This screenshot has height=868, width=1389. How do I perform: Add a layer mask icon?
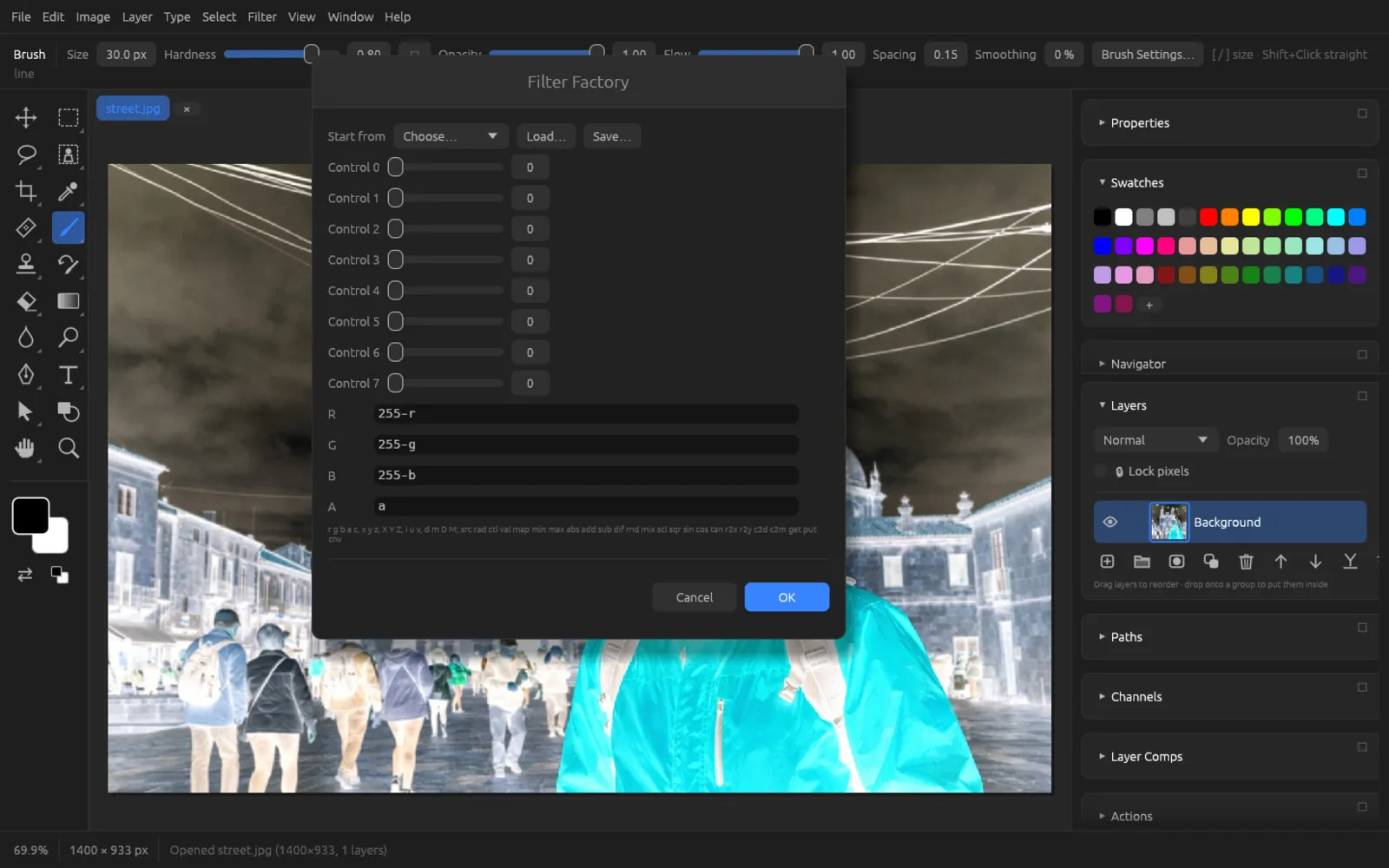[1176, 562]
